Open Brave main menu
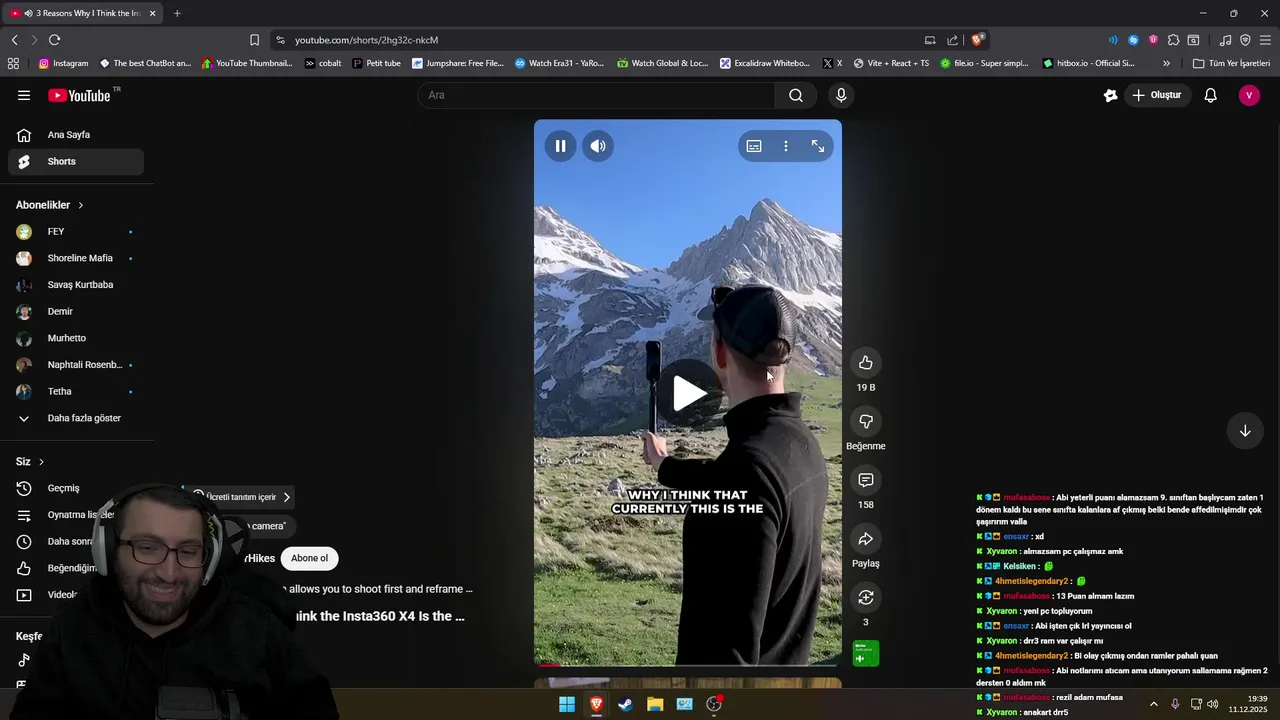The height and width of the screenshot is (720, 1280). tap(1266, 40)
